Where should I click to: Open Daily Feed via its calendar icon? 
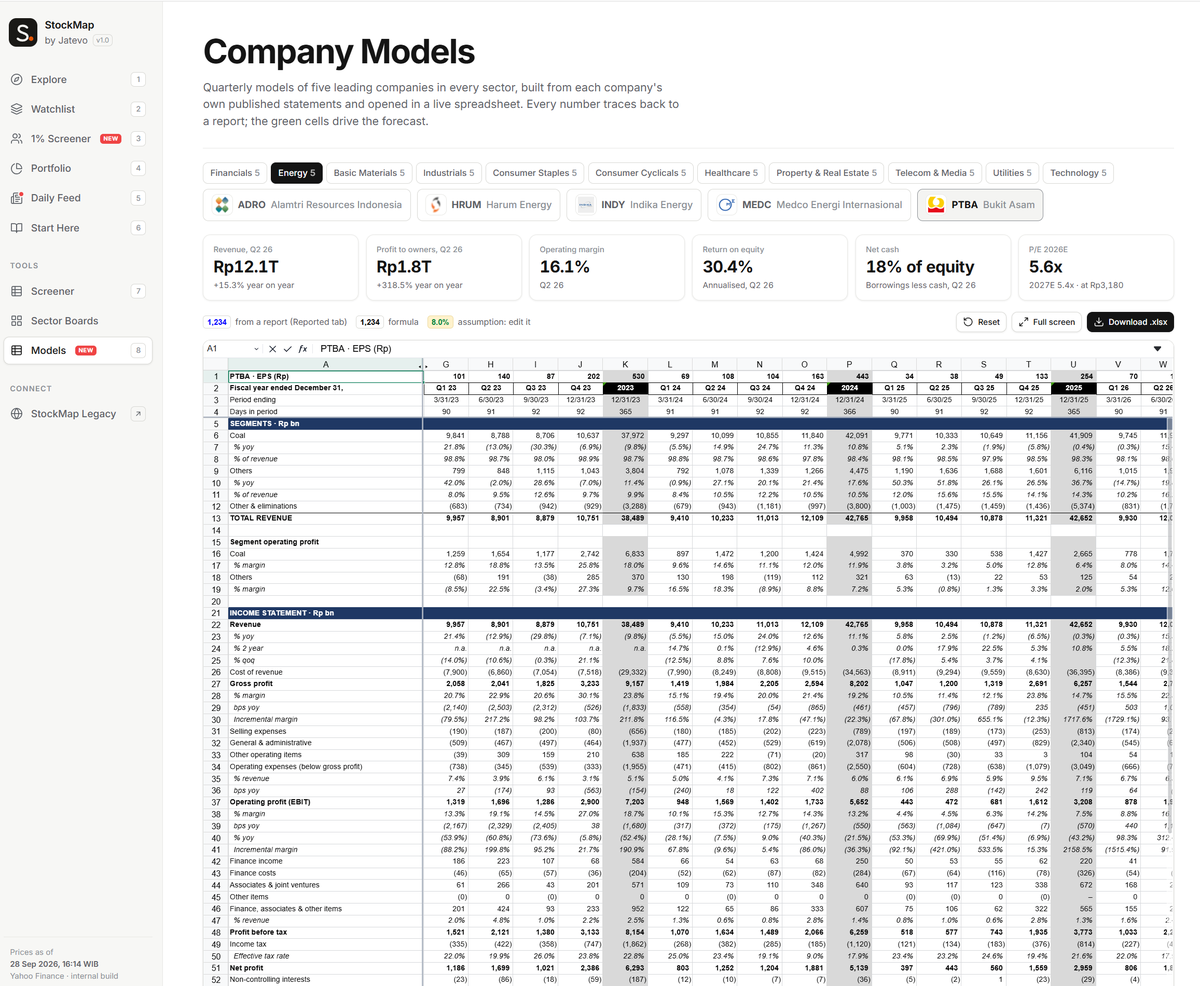point(16,198)
